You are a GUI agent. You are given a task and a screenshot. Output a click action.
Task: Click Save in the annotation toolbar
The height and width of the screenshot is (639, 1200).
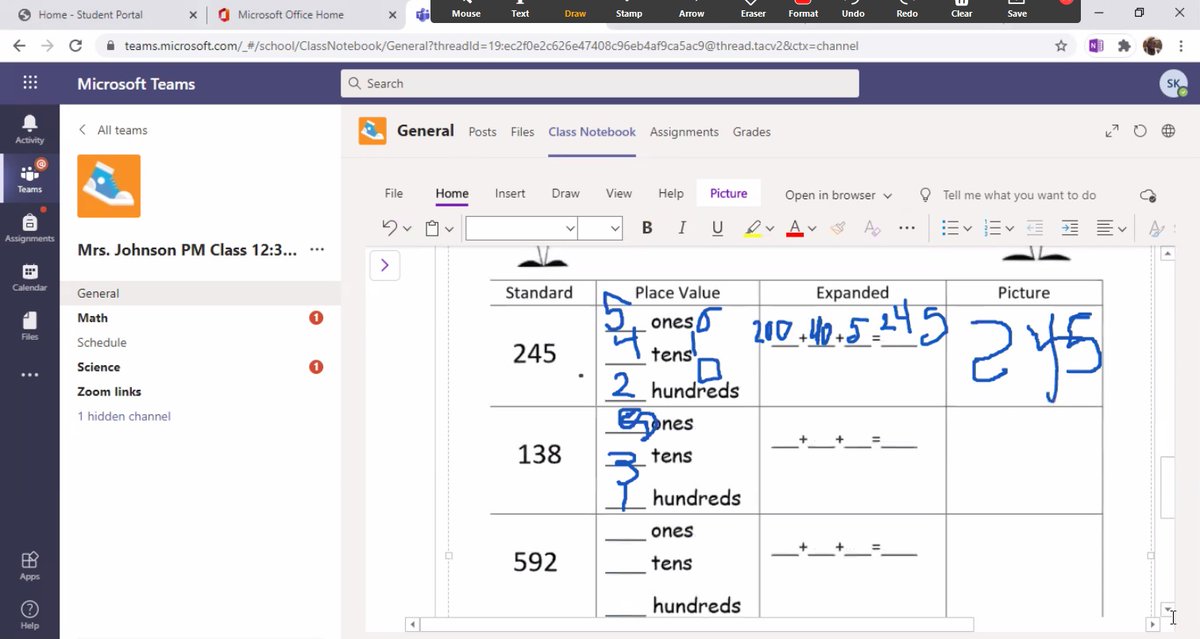1017,10
